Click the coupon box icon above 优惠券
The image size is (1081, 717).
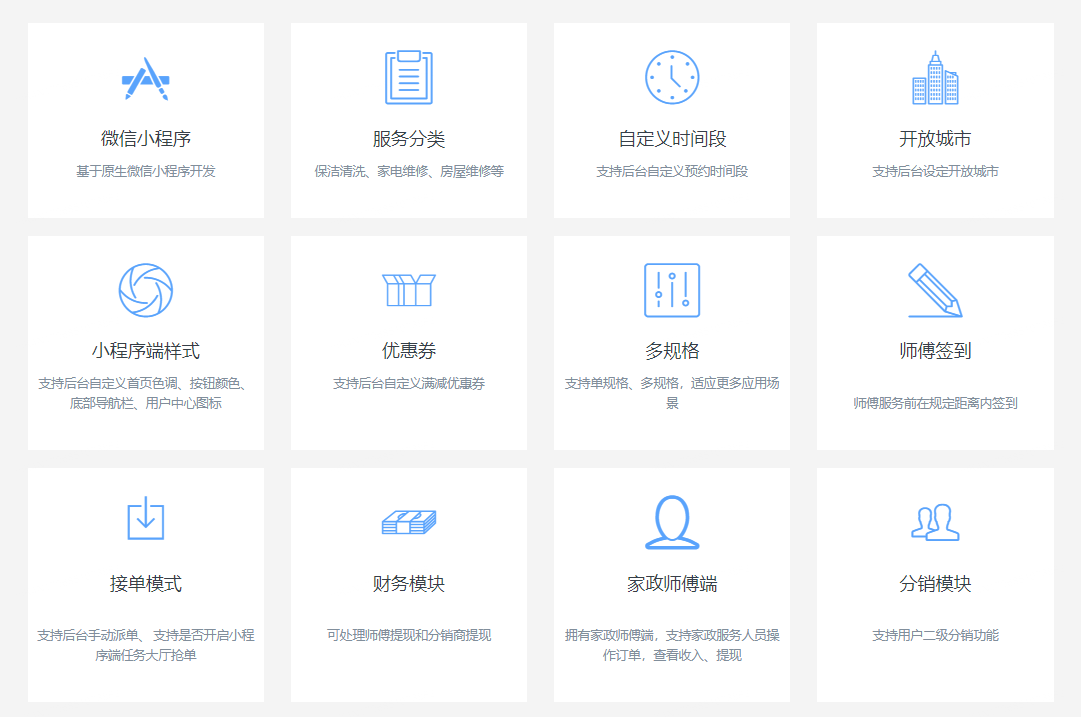tap(409, 290)
